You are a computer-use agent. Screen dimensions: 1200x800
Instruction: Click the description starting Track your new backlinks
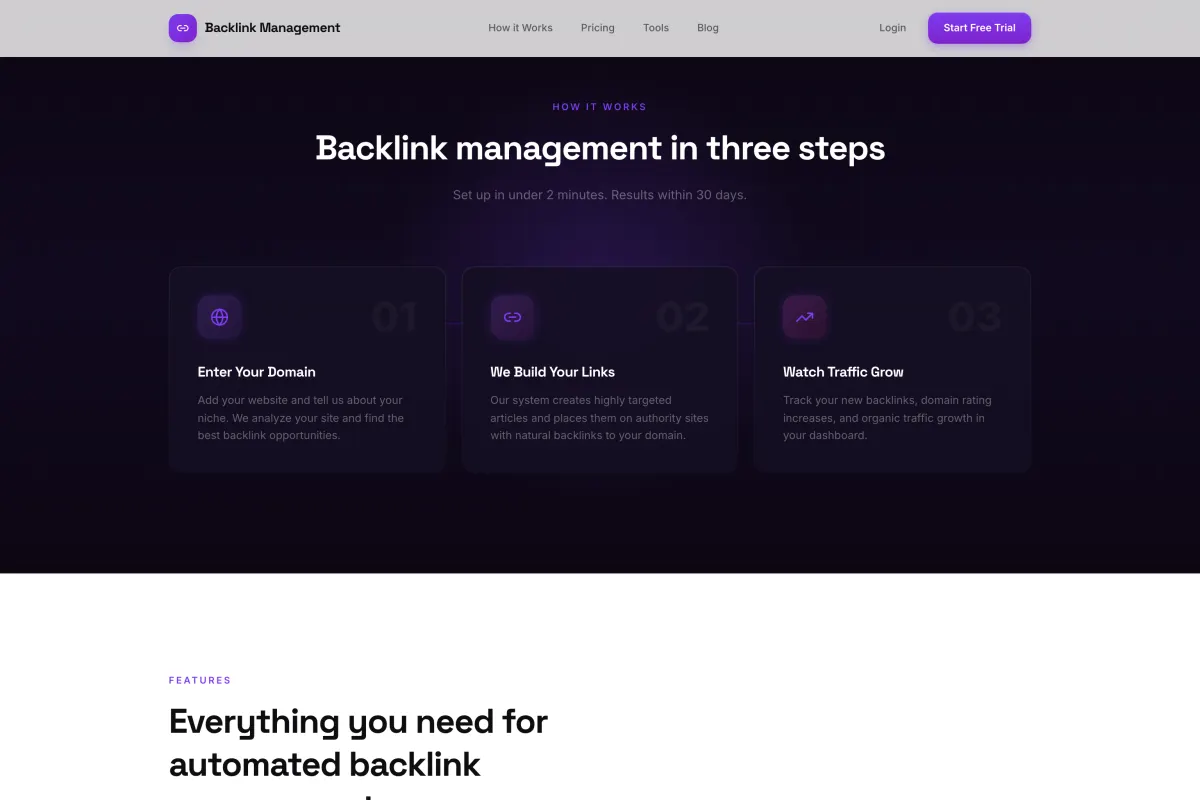887,418
